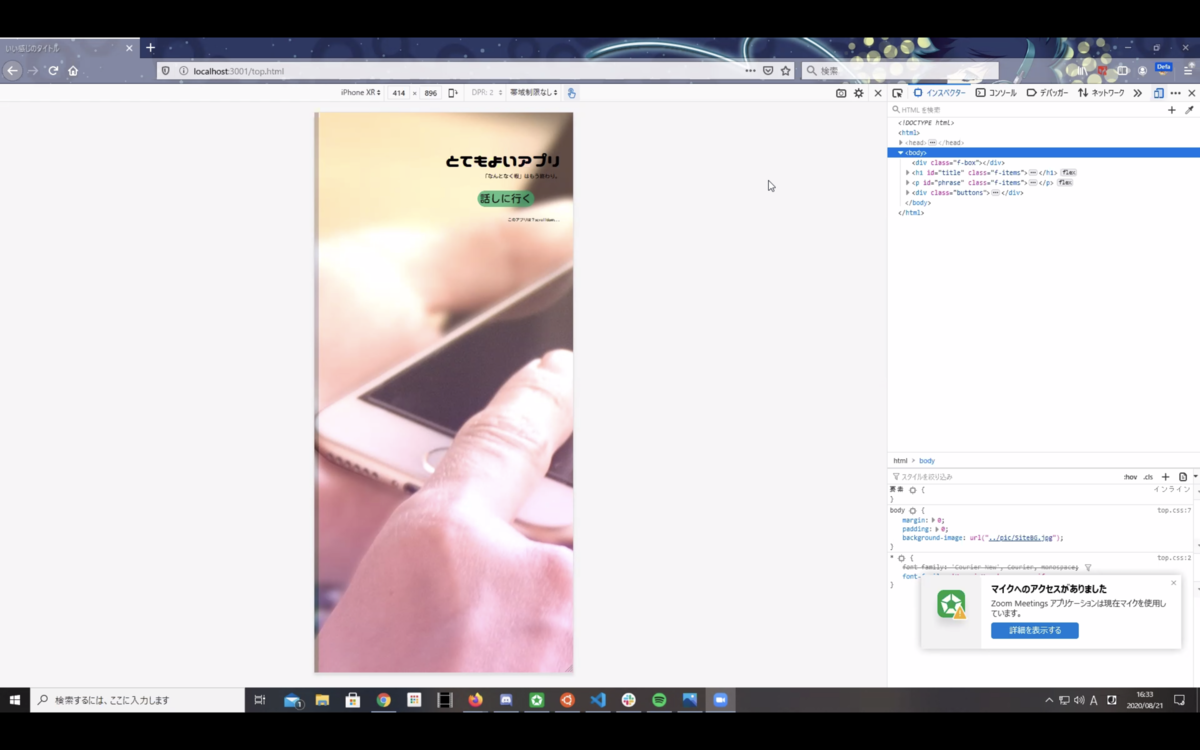Viewport: 1200px width, 750px height.
Task: Open the DPR dropdown
Action: tap(487, 93)
